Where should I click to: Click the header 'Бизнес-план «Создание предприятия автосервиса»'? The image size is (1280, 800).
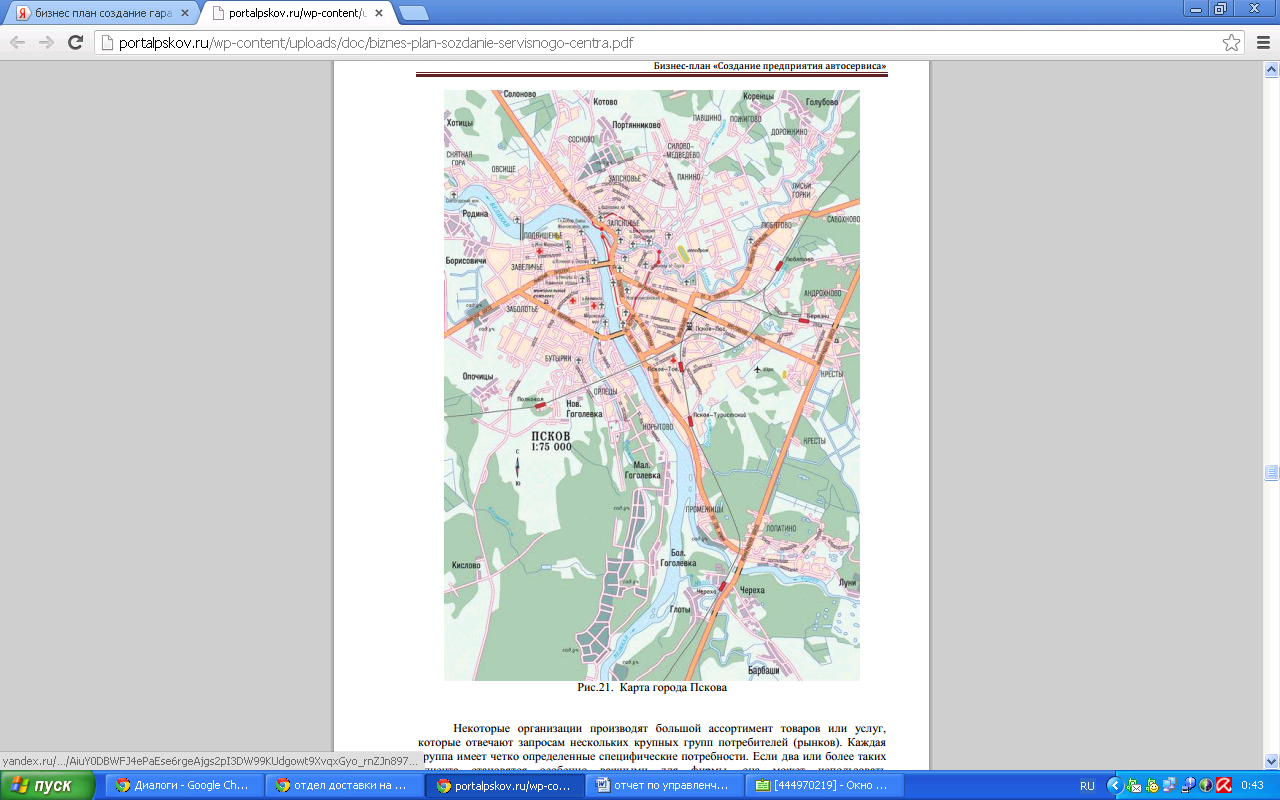(770, 66)
